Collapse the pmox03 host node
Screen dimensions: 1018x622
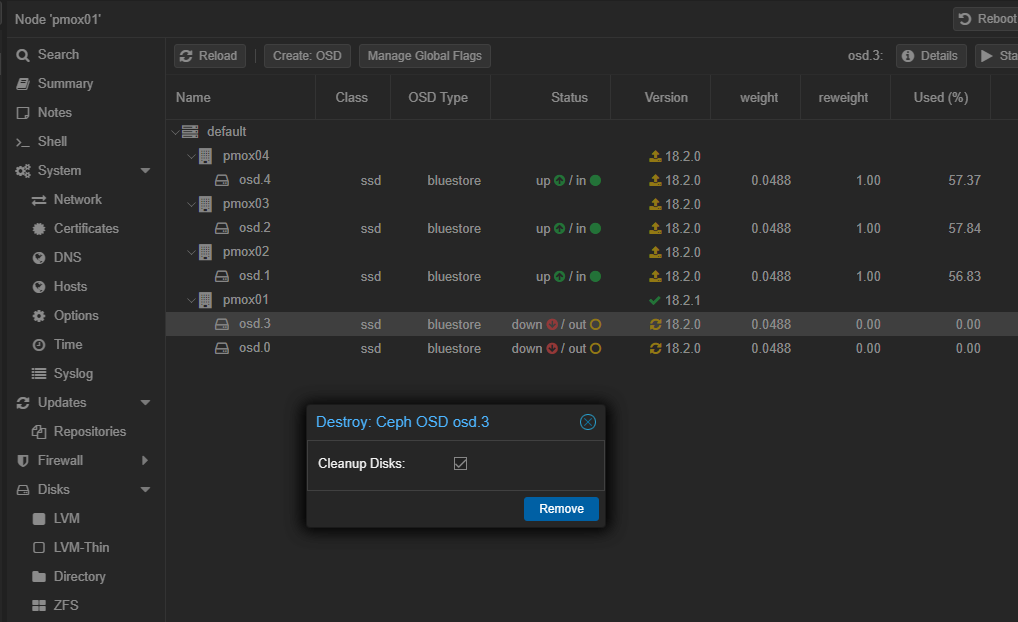pyautogui.click(x=192, y=204)
